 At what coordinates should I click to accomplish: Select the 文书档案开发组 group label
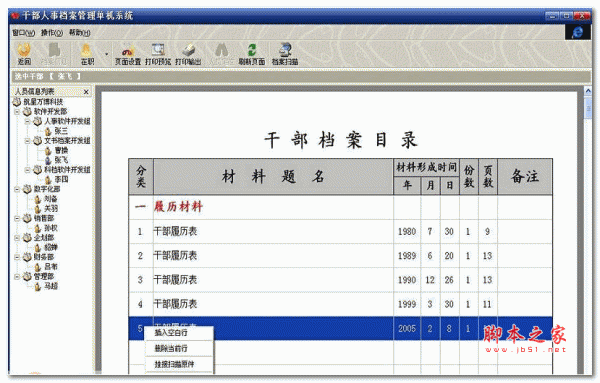[67, 141]
